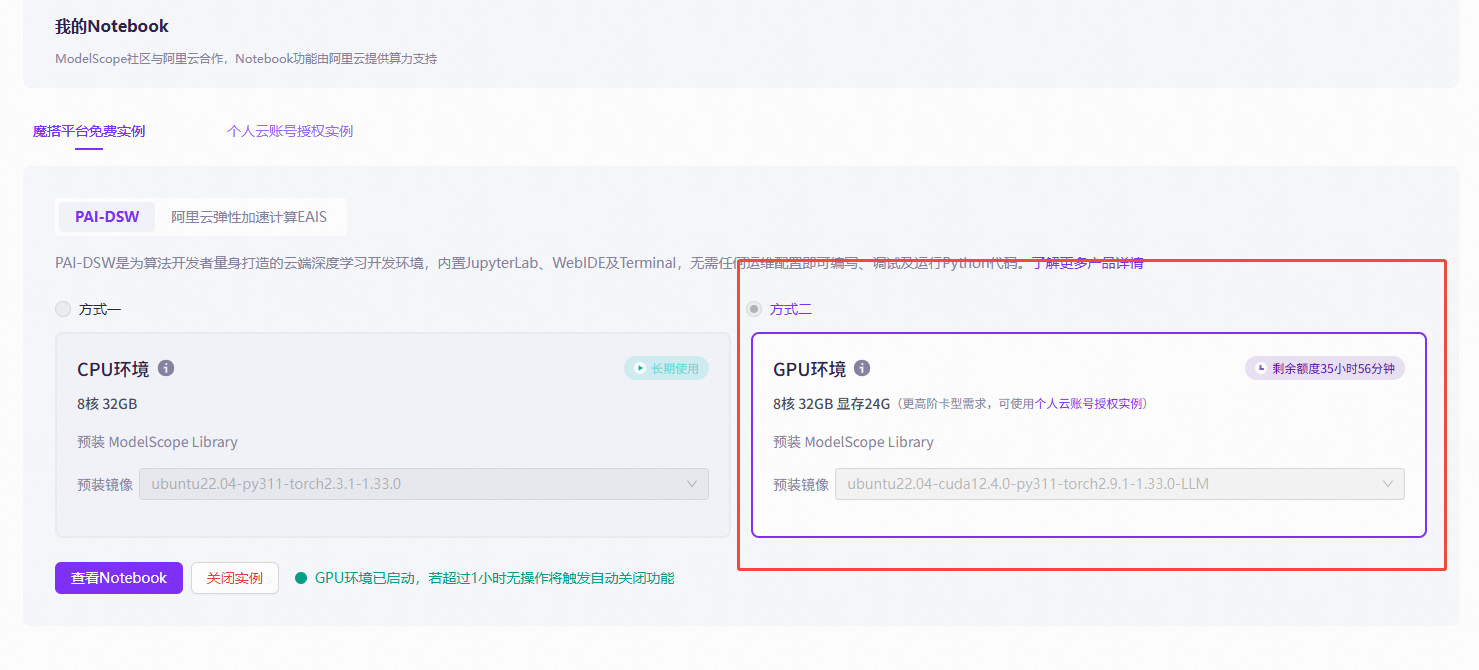
Task: Switch to the 个人云账号授权实例 tab
Action: [290, 131]
